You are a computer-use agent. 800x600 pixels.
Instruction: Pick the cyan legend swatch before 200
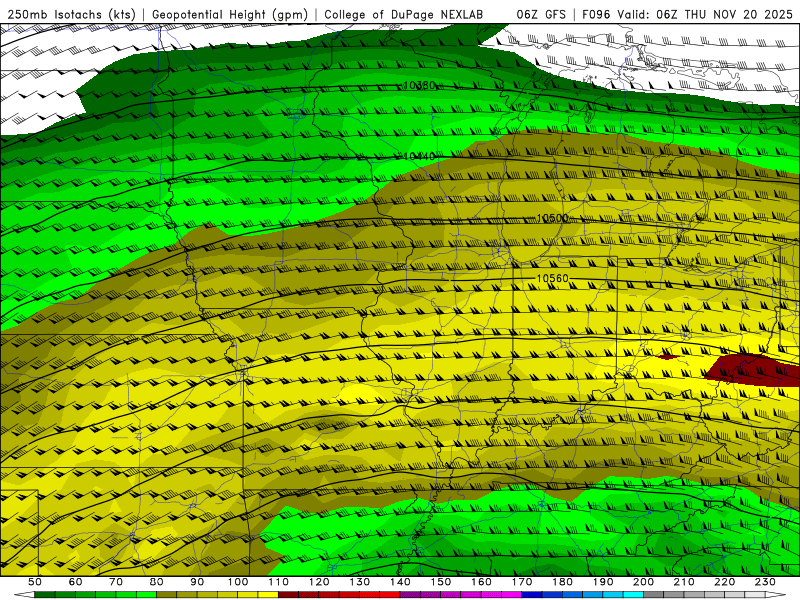[634, 595]
